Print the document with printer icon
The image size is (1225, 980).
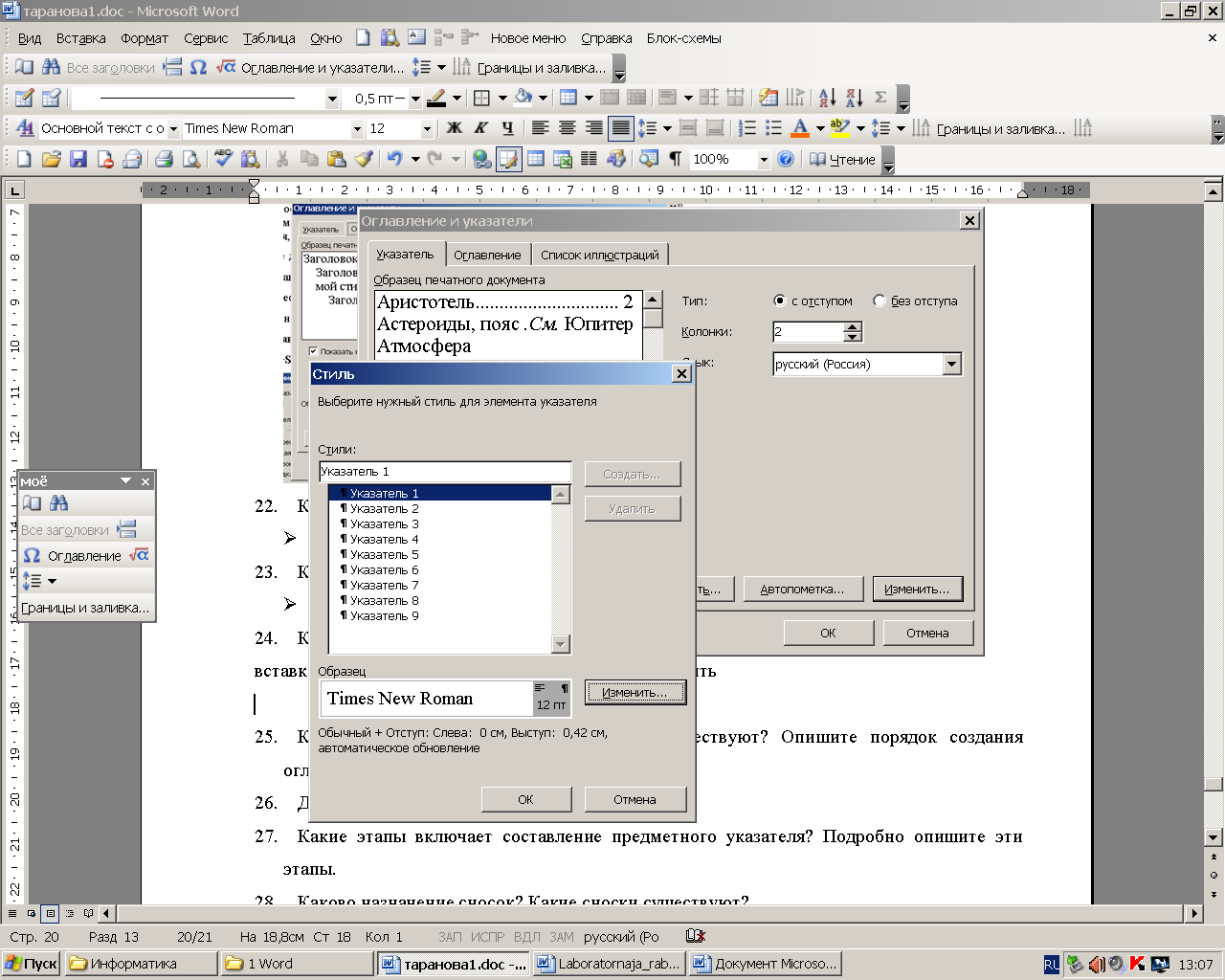(164, 159)
